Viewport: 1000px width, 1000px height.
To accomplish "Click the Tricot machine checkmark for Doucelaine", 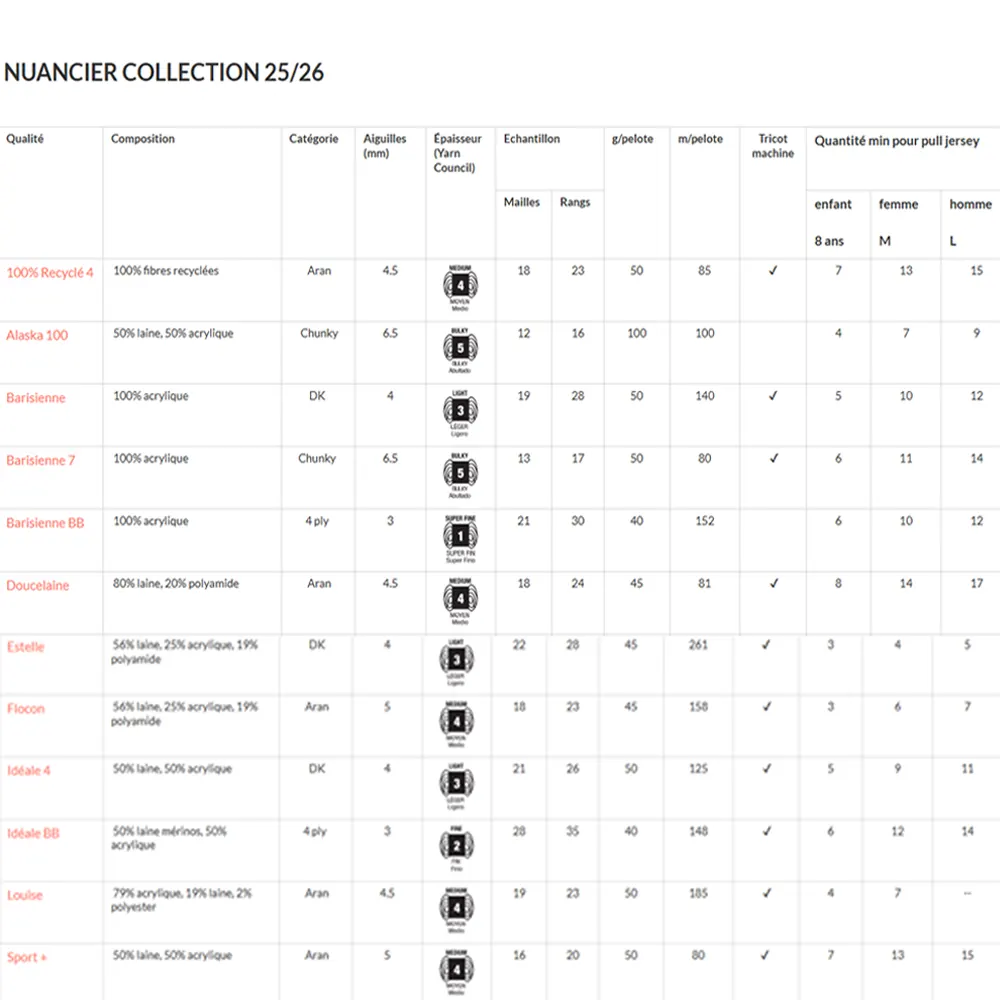I will [x=773, y=583].
